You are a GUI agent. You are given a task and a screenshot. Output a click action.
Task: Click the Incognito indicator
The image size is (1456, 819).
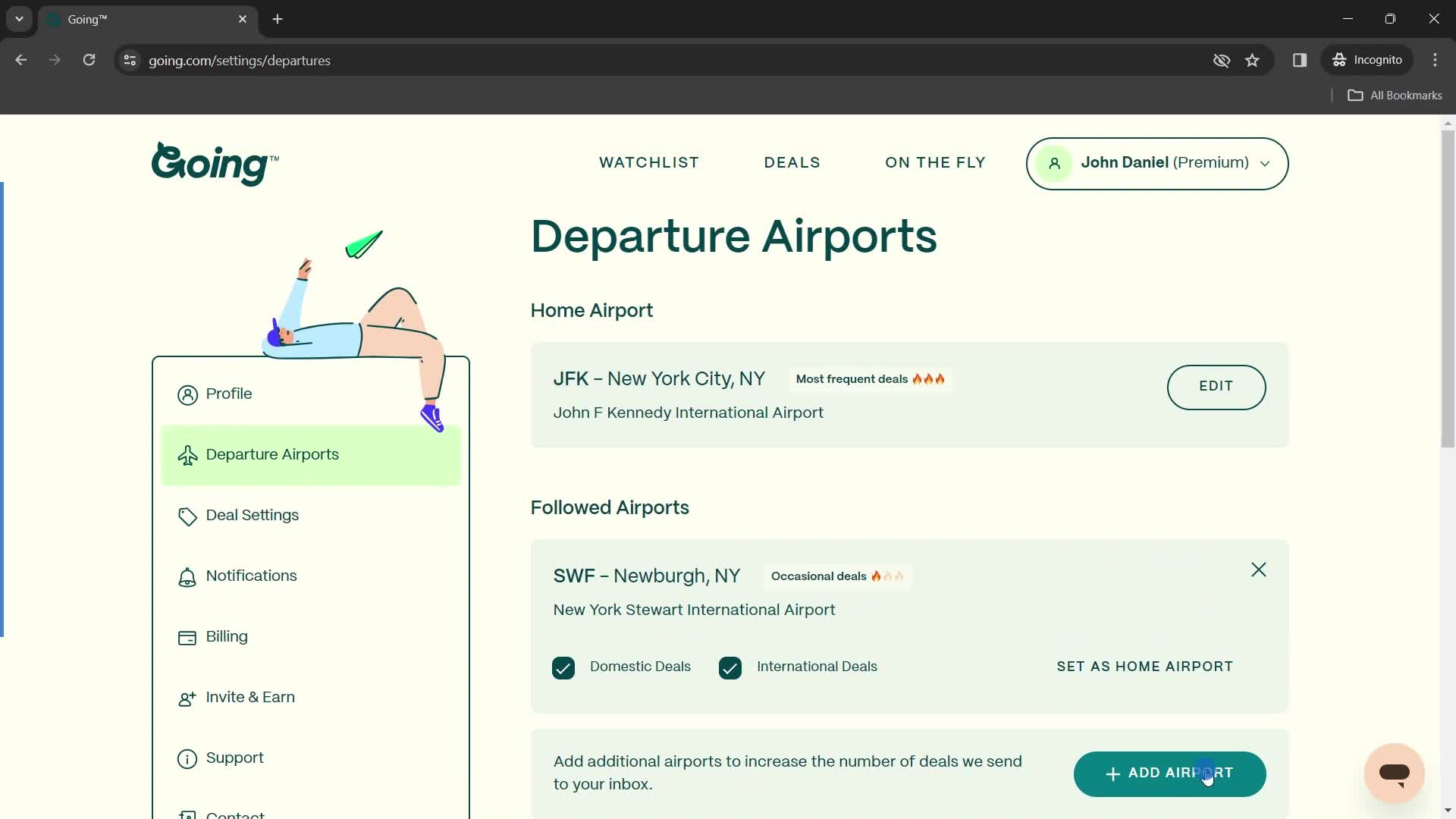pos(1367,60)
